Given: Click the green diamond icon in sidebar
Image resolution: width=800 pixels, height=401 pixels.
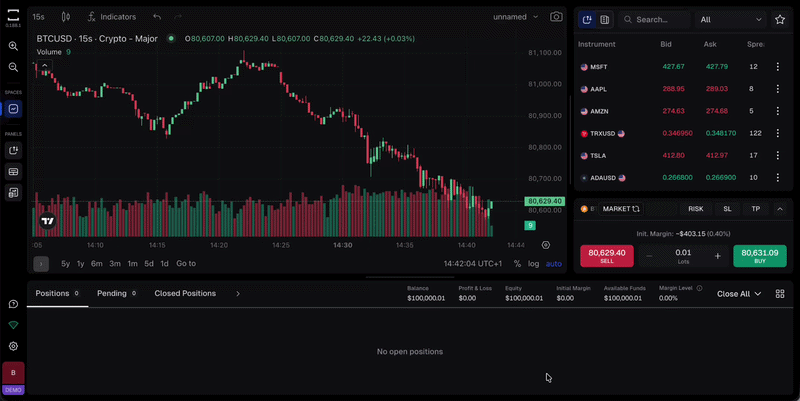Looking at the screenshot, I should 13,325.
